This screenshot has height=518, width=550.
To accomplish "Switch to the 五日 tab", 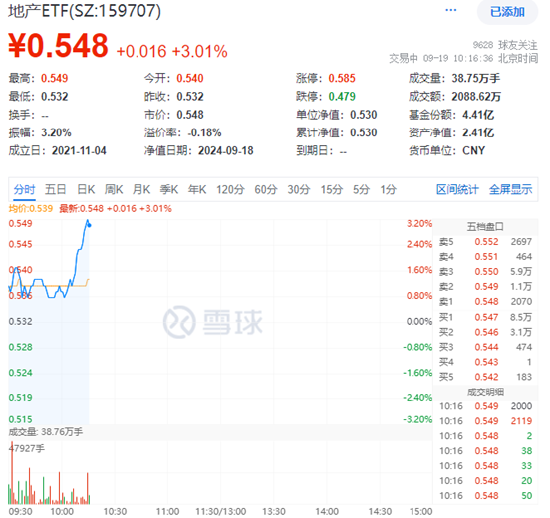I will pos(55,190).
